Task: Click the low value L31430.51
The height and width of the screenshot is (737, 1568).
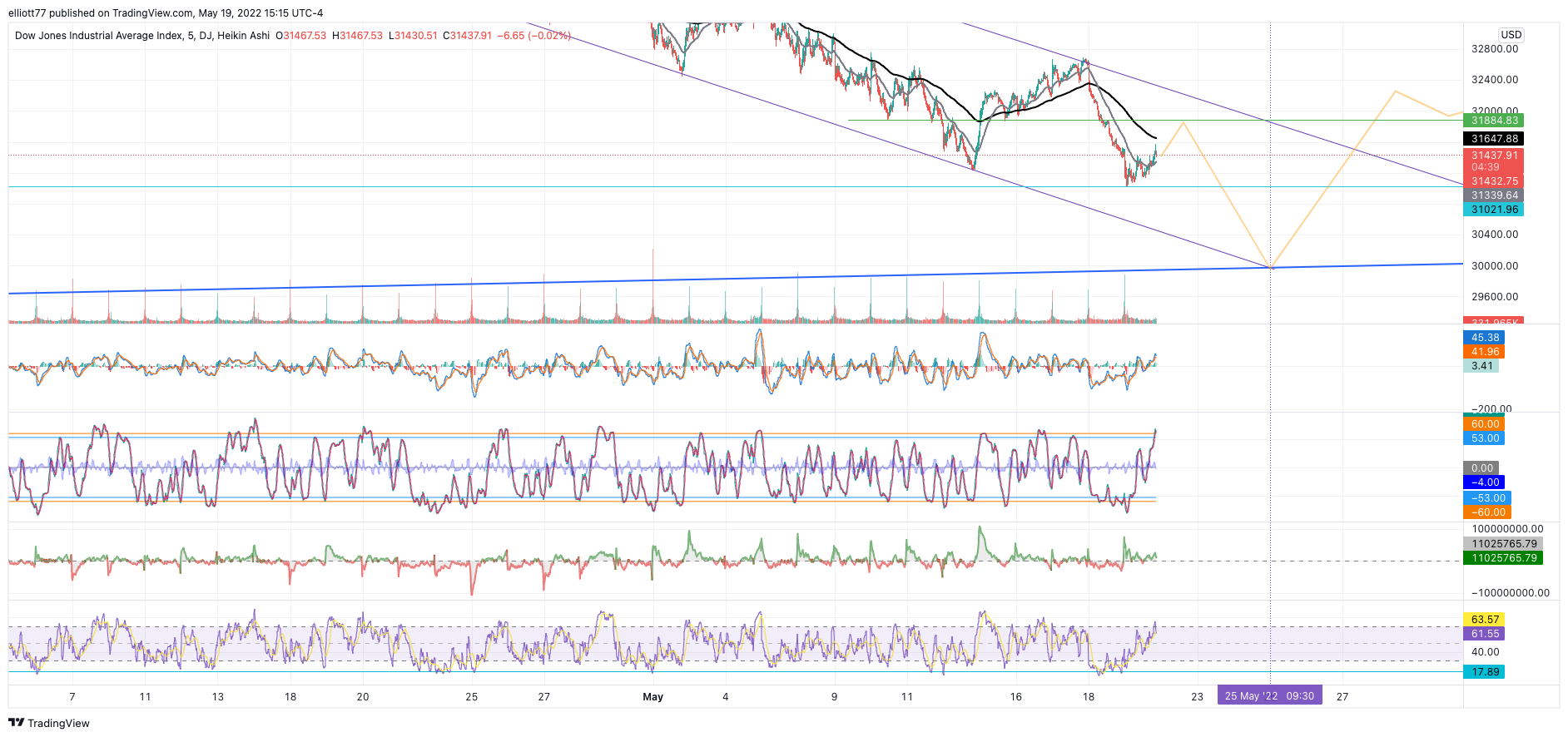Action: pyautogui.click(x=413, y=36)
